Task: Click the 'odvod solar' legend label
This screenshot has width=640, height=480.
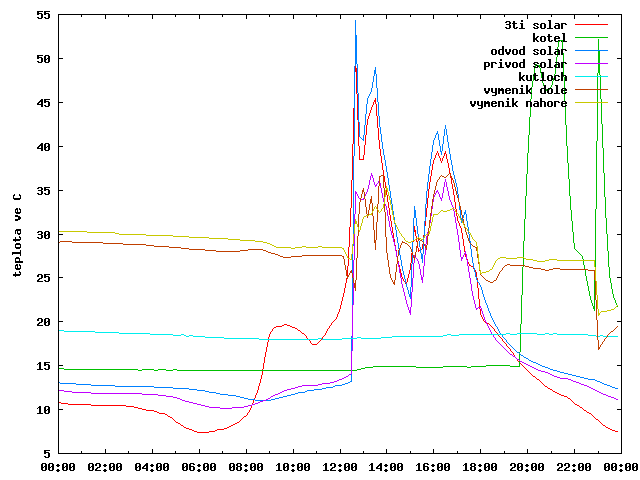Action: point(529,51)
